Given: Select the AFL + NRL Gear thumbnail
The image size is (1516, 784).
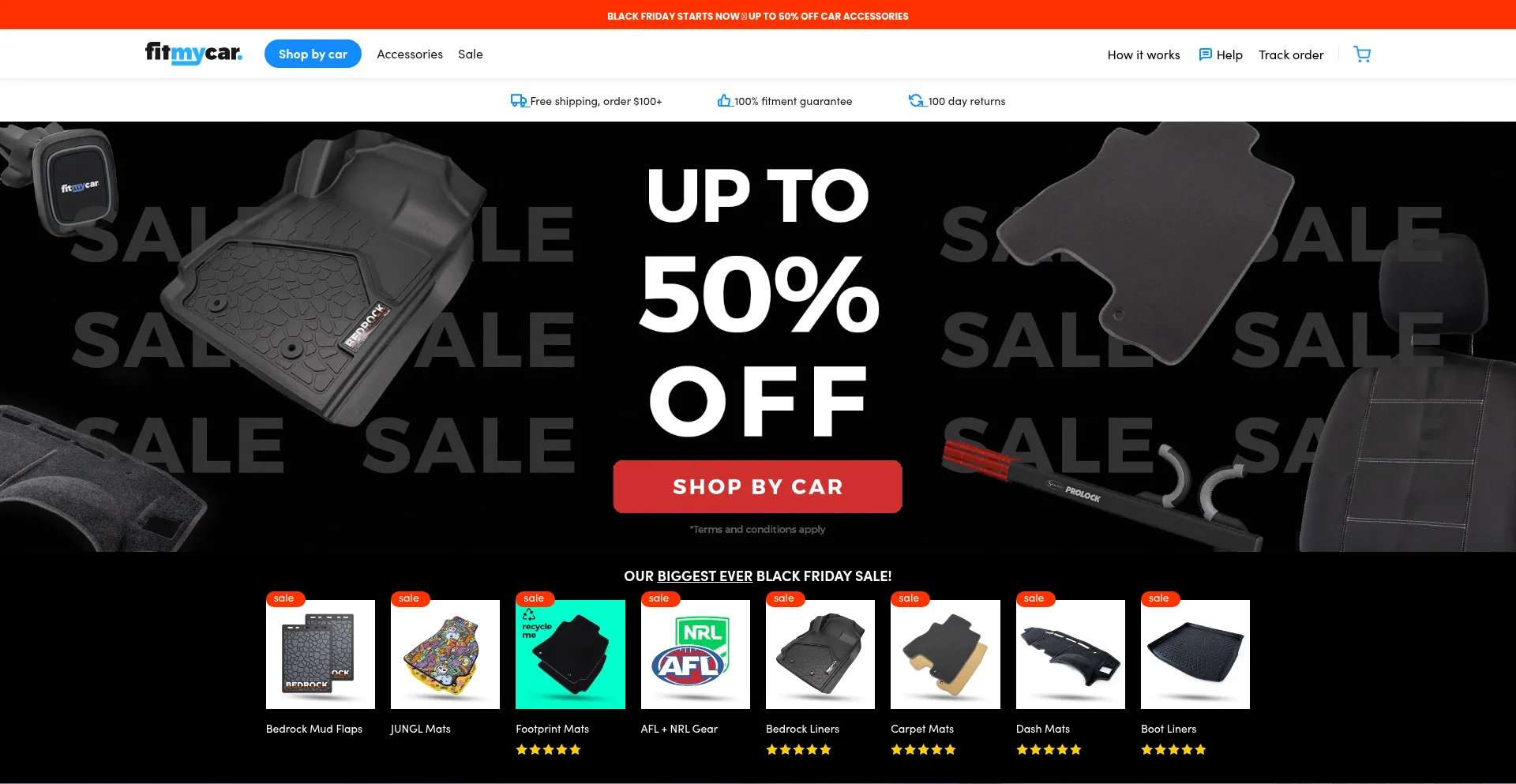Looking at the screenshot, I should click(x=696, y=655).
